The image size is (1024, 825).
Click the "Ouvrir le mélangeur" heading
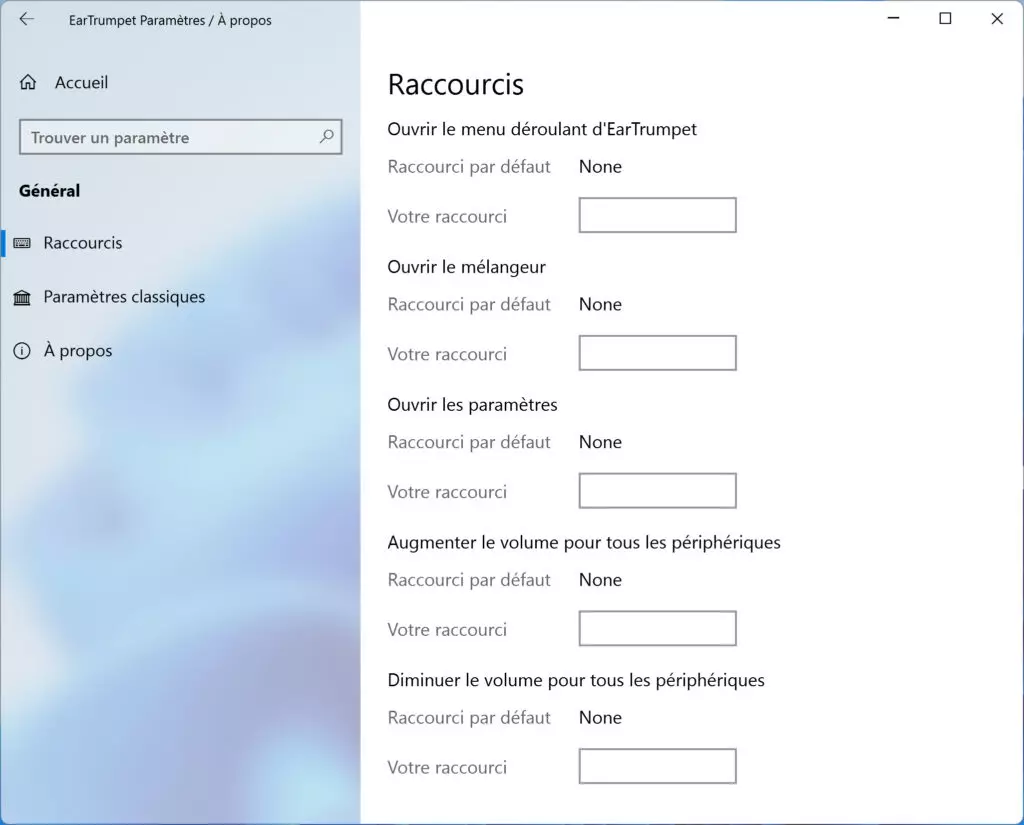click(466, 267)
